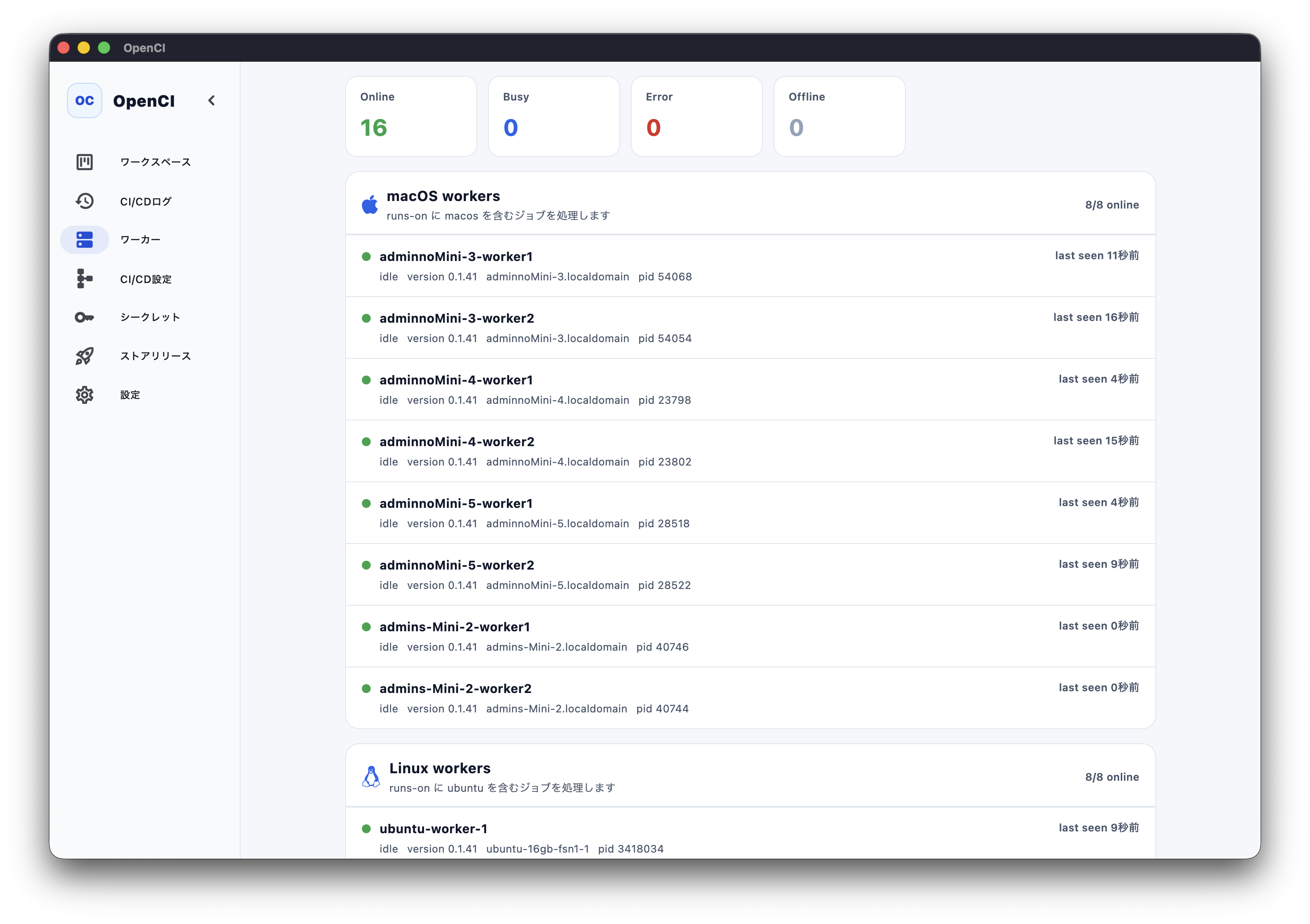Click the store release rocket icon
Screen dimensions: 1310x924
click(85, 356)
